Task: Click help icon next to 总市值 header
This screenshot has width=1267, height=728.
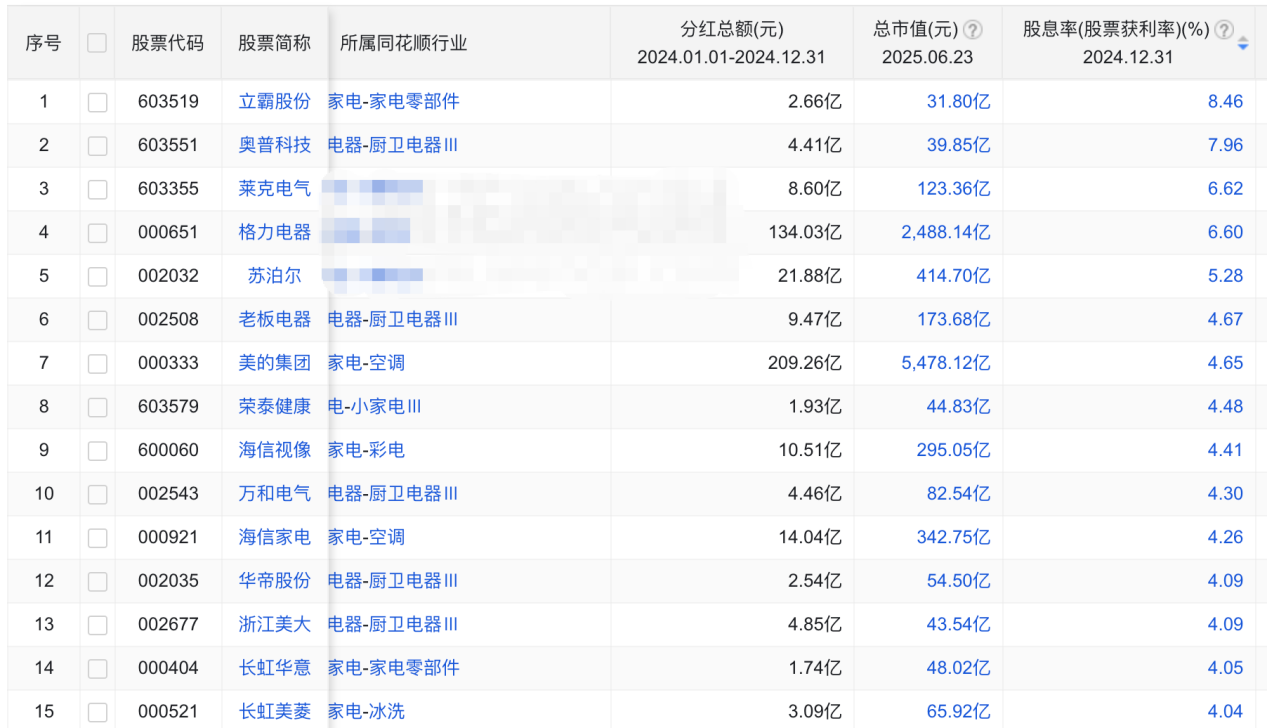Action: point(972,30)
